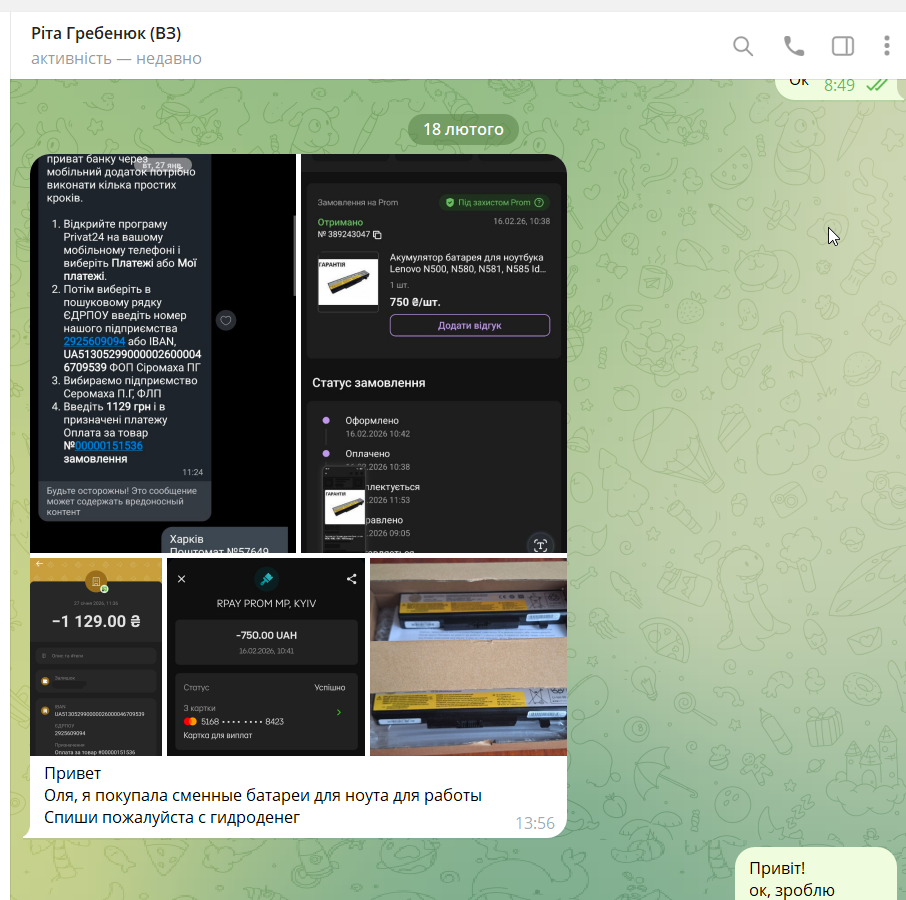The width and height of the screenshot is (906, 900).
Task: Click Спиши пожалуйста с гидроденег text
Action: (172, 818)
